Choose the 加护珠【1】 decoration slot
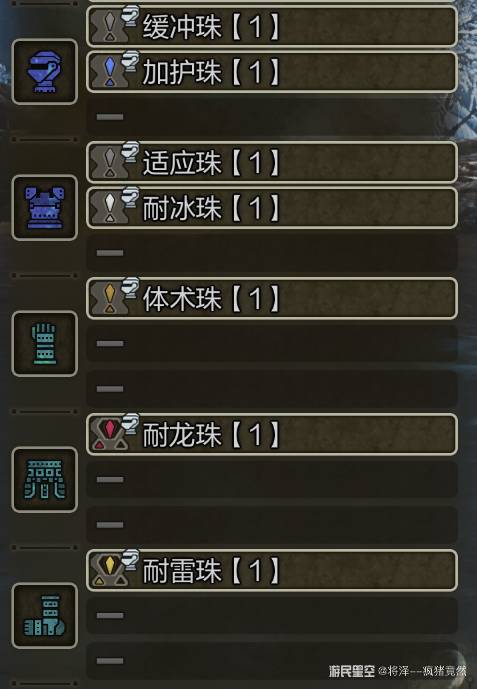The image size is (477, 689). click(x=272, y=72)
